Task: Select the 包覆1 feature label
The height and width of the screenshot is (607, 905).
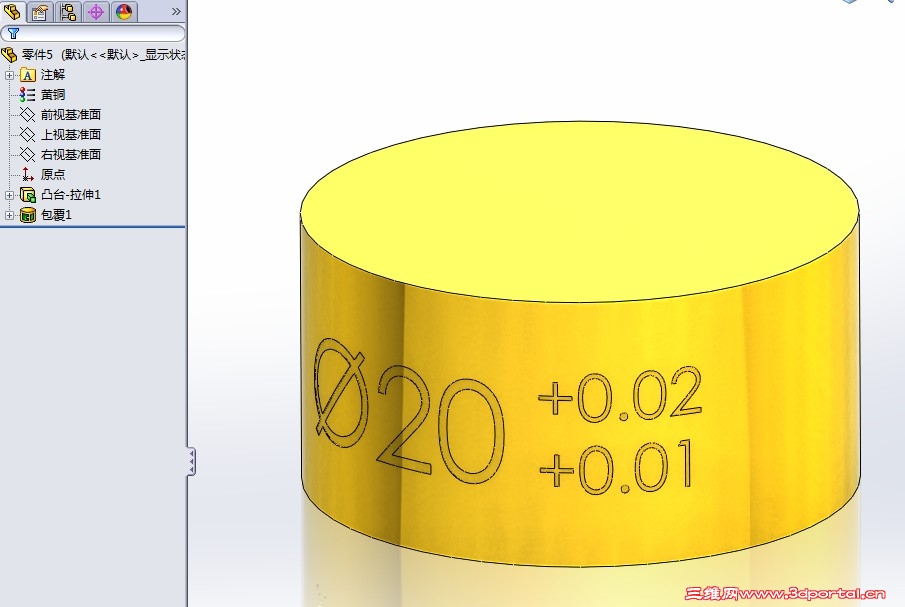Action: (56, 215)
